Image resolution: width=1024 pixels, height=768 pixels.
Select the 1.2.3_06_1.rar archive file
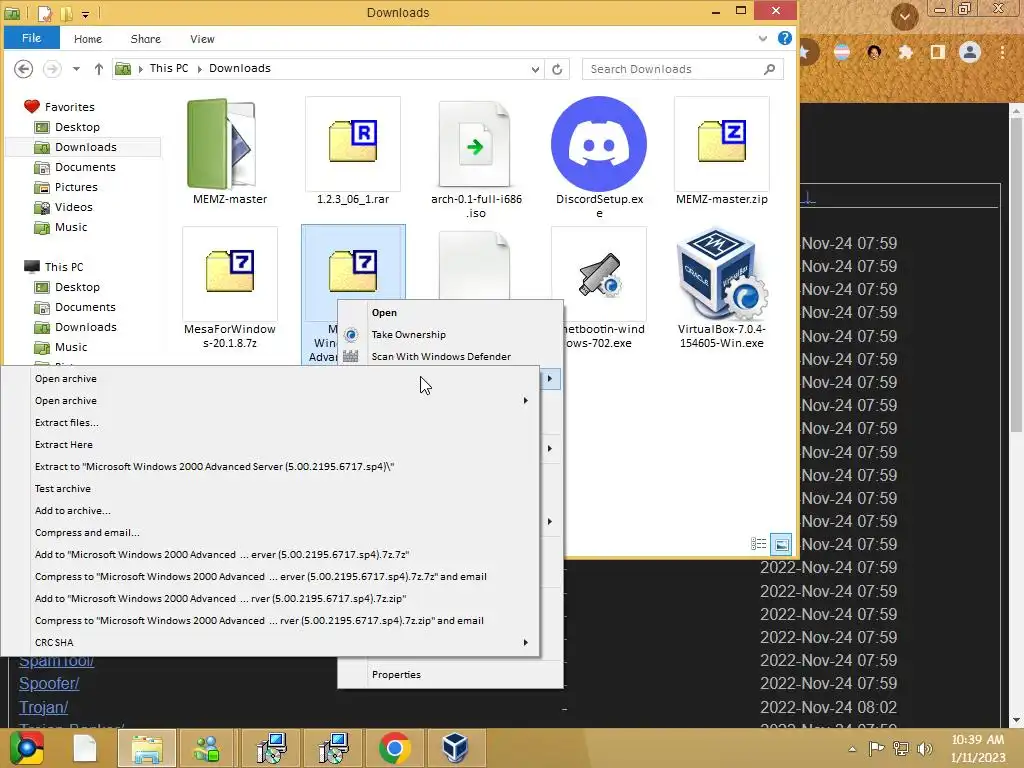(353, 144)
